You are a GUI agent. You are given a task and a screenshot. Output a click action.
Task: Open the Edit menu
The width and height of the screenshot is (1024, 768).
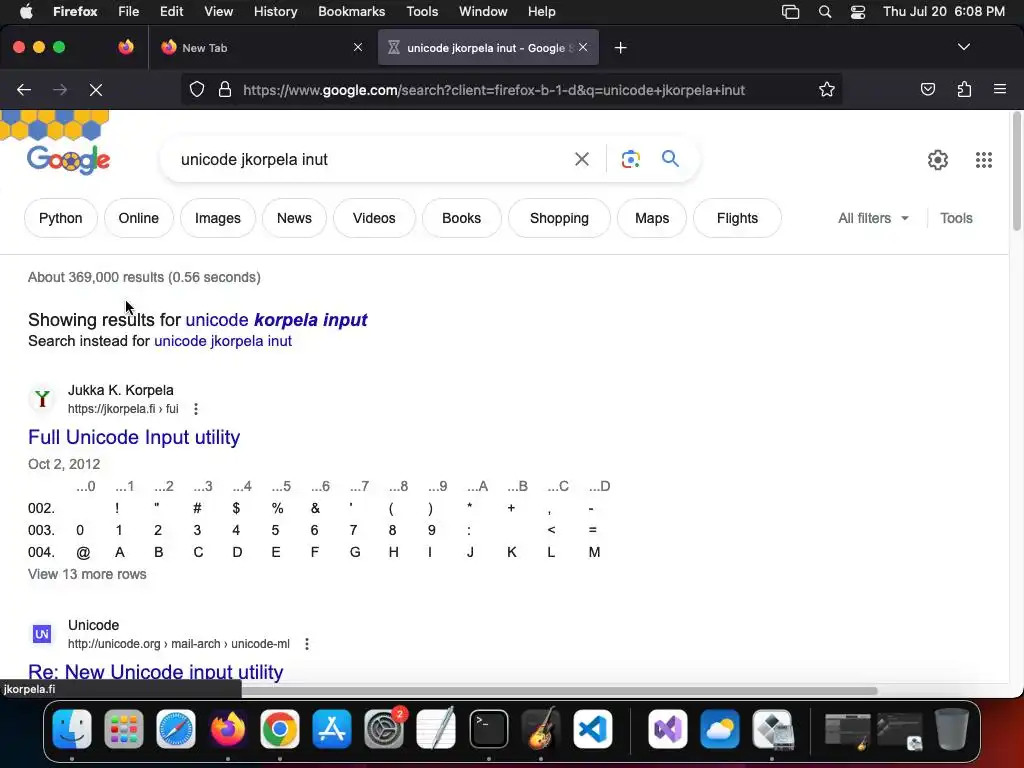pos(172,11)
